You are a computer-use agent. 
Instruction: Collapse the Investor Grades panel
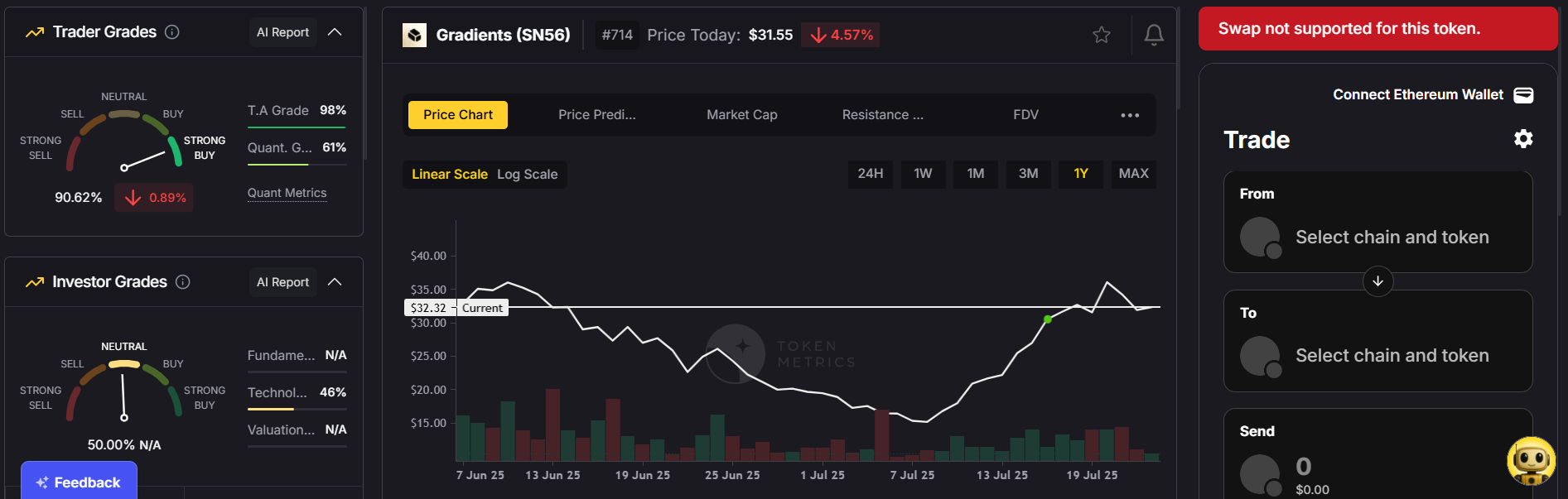[335, 282]
